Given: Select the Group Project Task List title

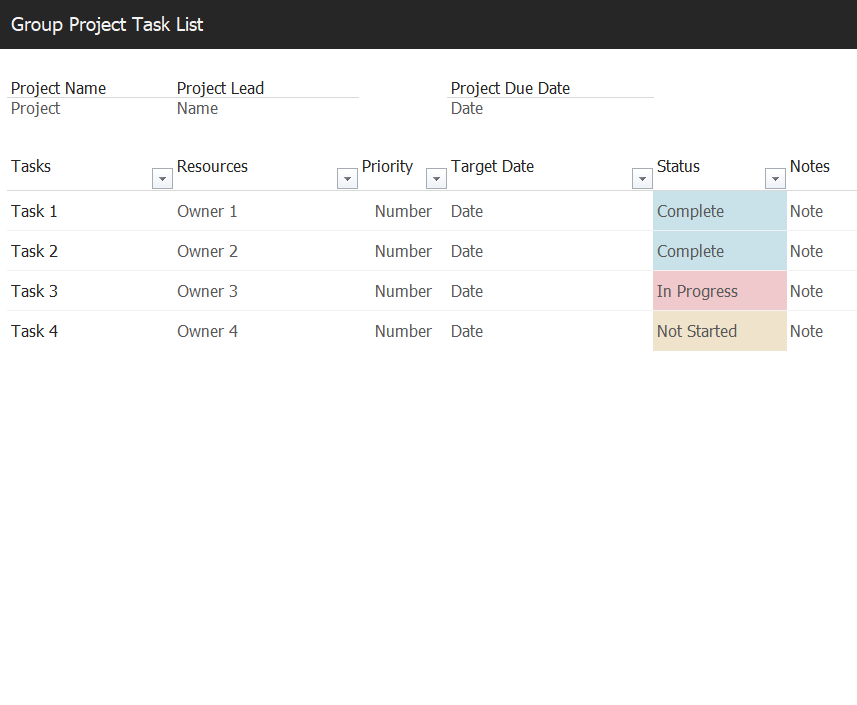Looking at the screenshot, I should click(107, 25).
